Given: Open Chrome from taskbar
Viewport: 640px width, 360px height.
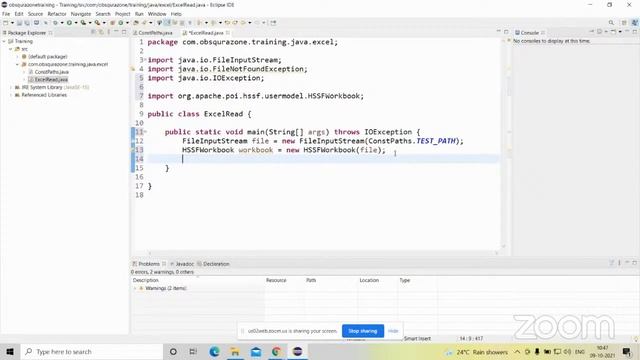Looking at the screenshot, I should tap(276, 351).
